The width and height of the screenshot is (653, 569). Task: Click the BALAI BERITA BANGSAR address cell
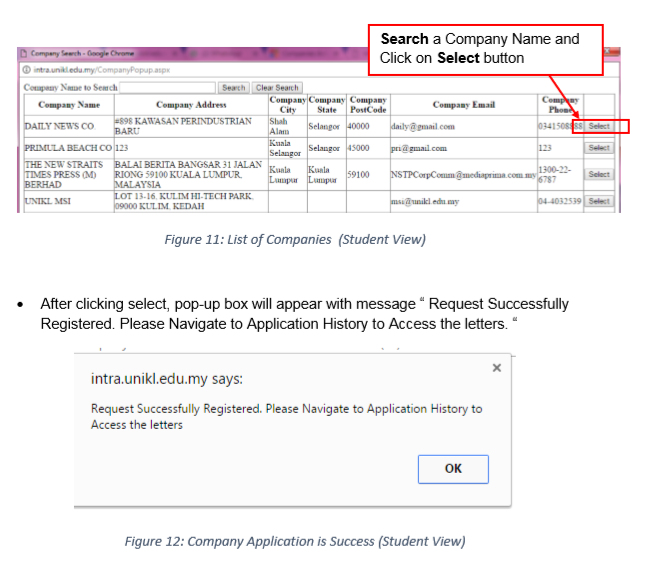point(191,175)
